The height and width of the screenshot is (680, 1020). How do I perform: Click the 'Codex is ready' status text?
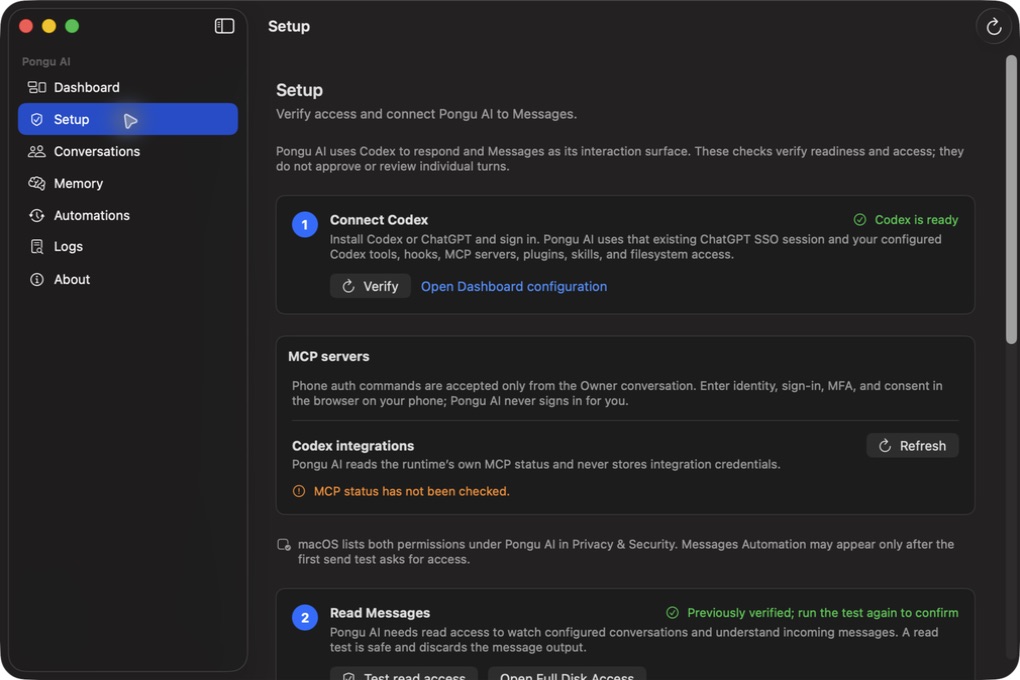pos(916,220)
